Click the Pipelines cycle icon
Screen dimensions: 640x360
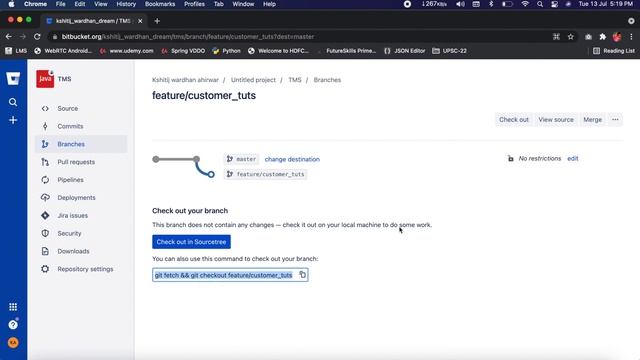point(45,180)
